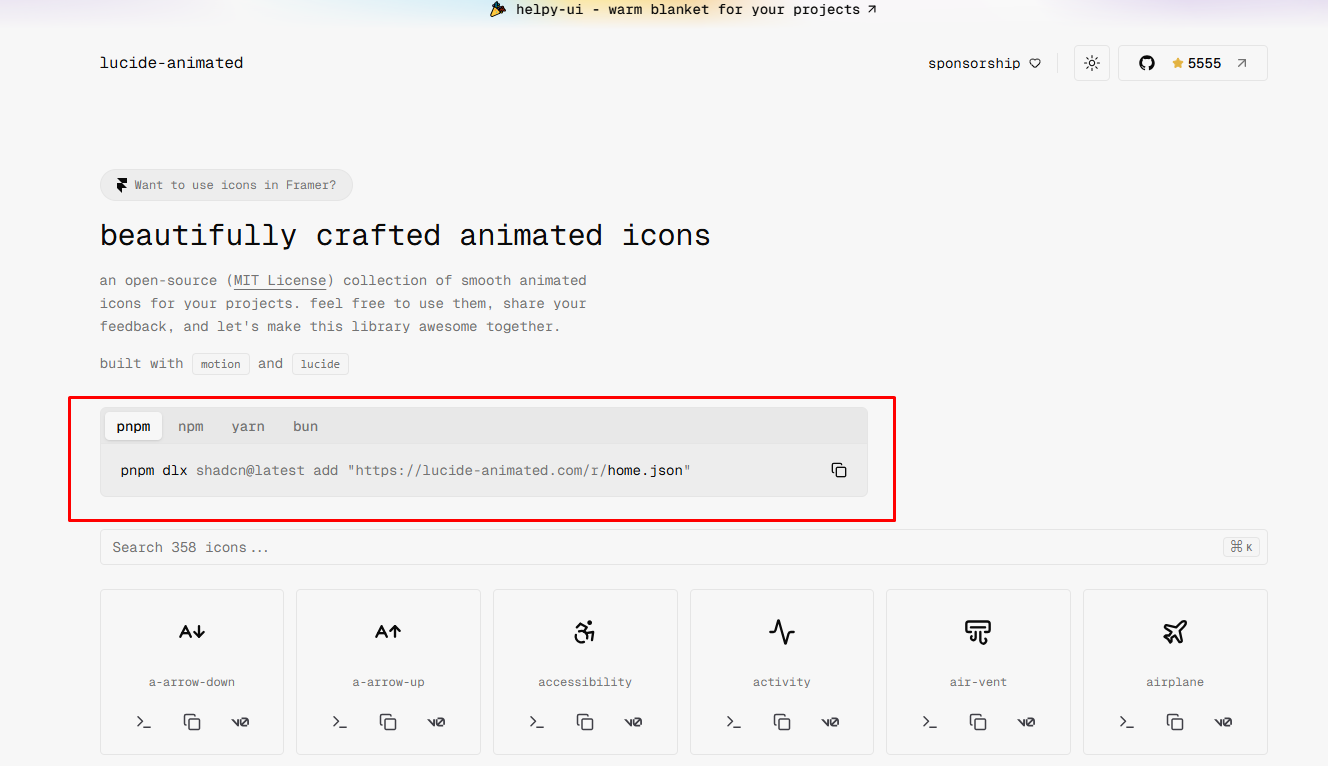Screen dimensions: 1328x766
Task: Click the 'pnpm dlx shadcn@latest add' command text
Action: point(230,470)
